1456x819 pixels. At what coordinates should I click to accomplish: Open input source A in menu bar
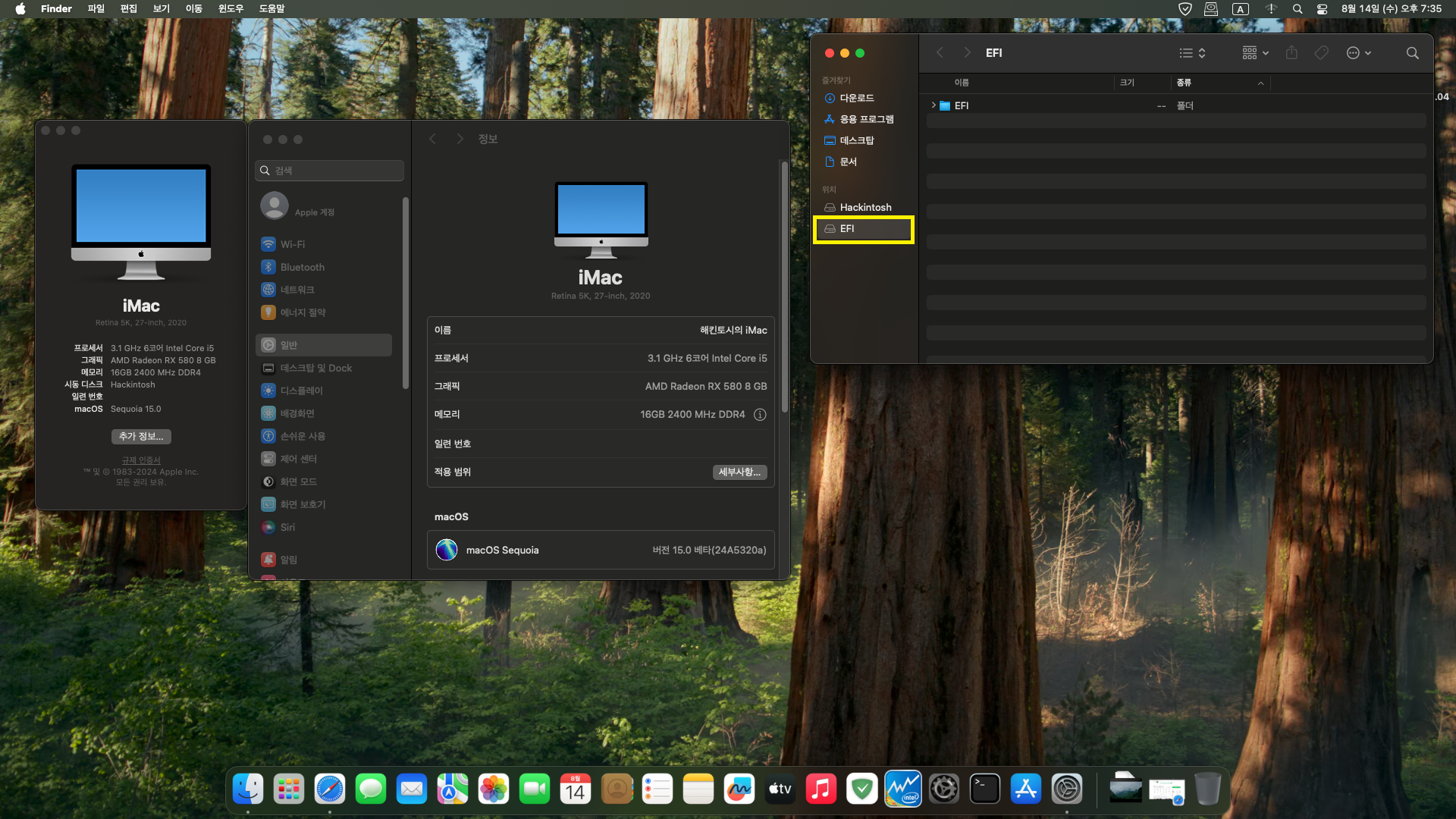pos(1241,9)
